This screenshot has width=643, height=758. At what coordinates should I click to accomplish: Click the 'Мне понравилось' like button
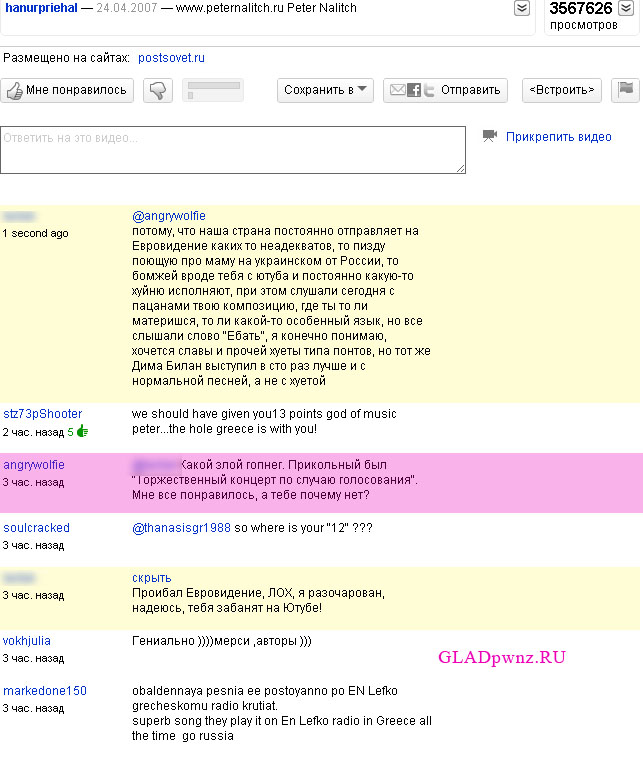(x=68, y=90)
